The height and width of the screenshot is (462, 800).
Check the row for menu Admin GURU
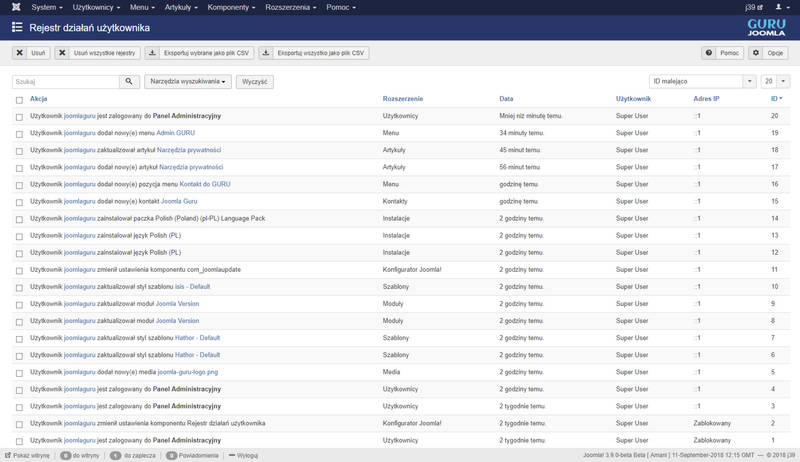coord(19,134)
